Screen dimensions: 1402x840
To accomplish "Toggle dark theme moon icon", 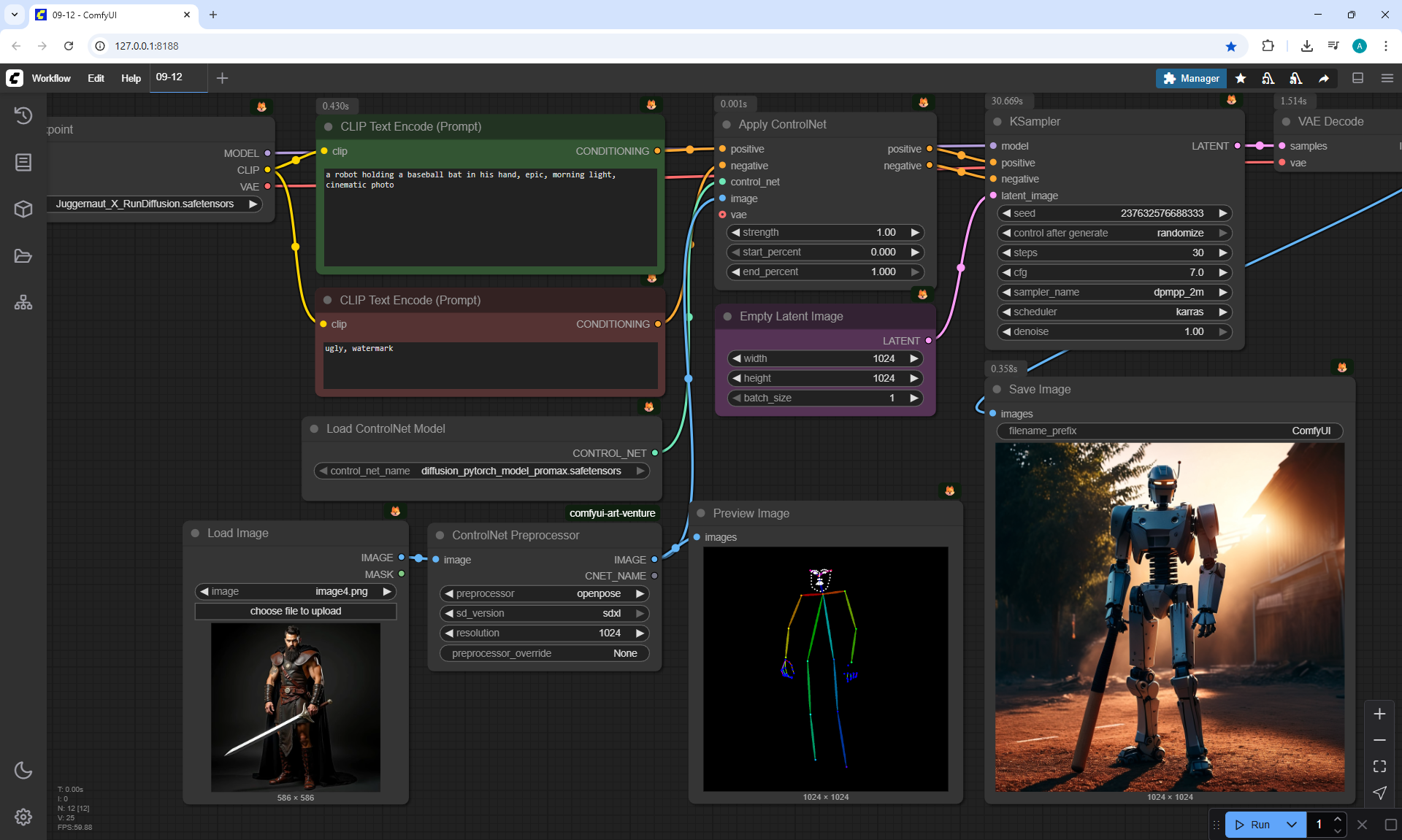I will 23,770.
